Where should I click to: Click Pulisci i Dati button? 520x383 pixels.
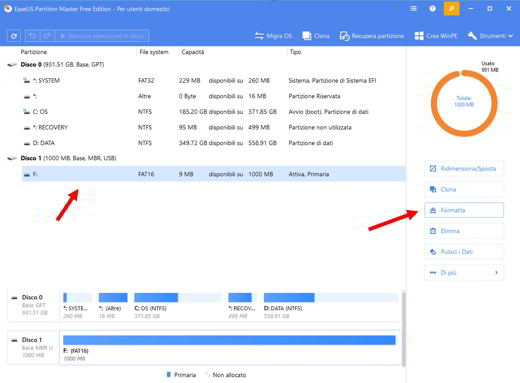[464, 252]
